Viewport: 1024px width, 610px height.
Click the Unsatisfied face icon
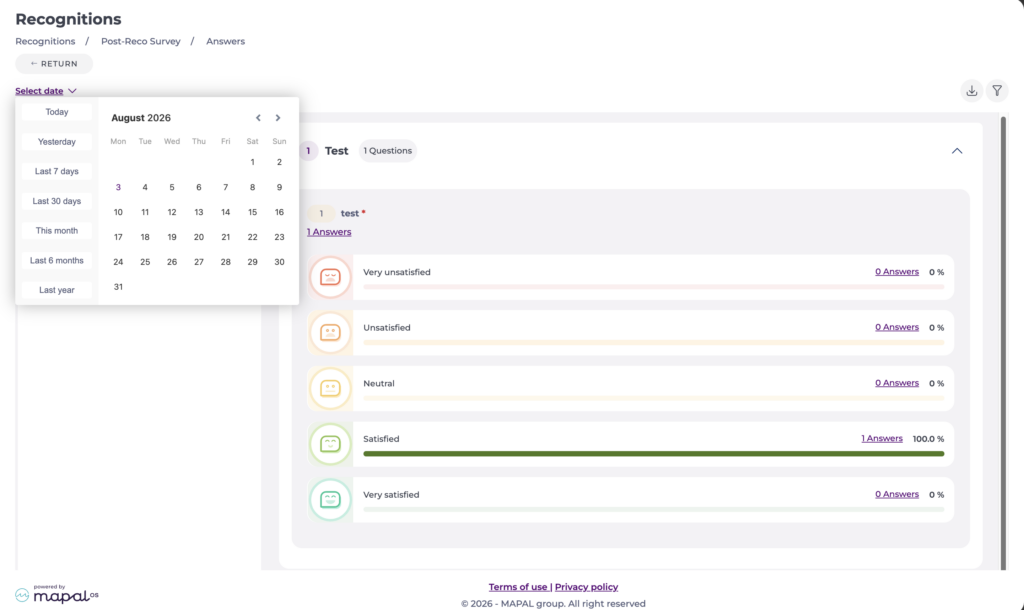coord(330,332)
